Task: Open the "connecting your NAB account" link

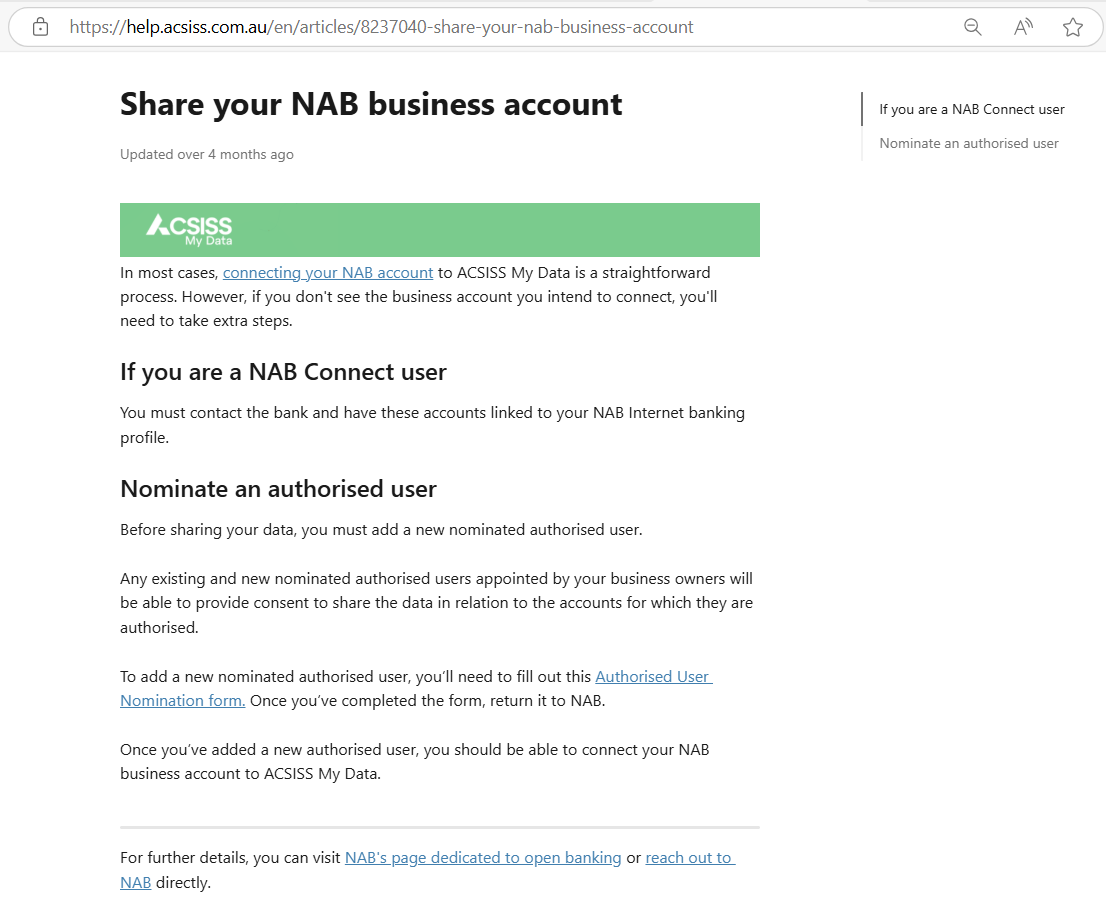Action: 328,272
